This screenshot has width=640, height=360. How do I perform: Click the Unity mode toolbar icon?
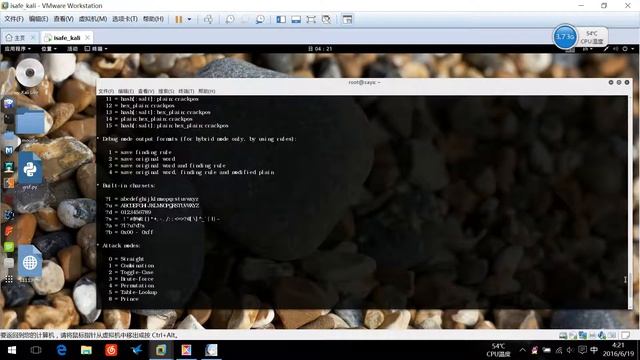tap(326, 19)
